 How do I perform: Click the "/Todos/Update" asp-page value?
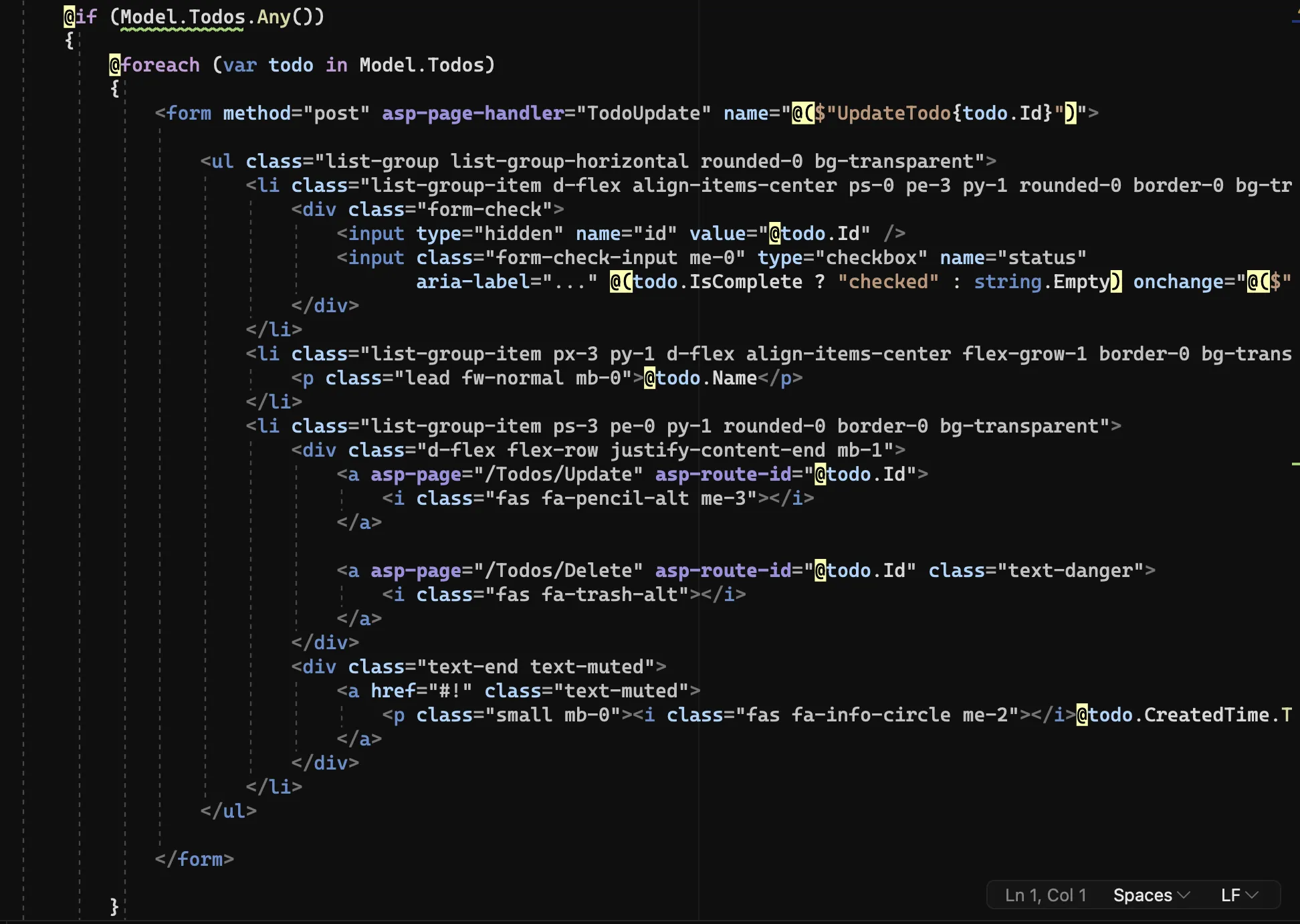point(558,474)
